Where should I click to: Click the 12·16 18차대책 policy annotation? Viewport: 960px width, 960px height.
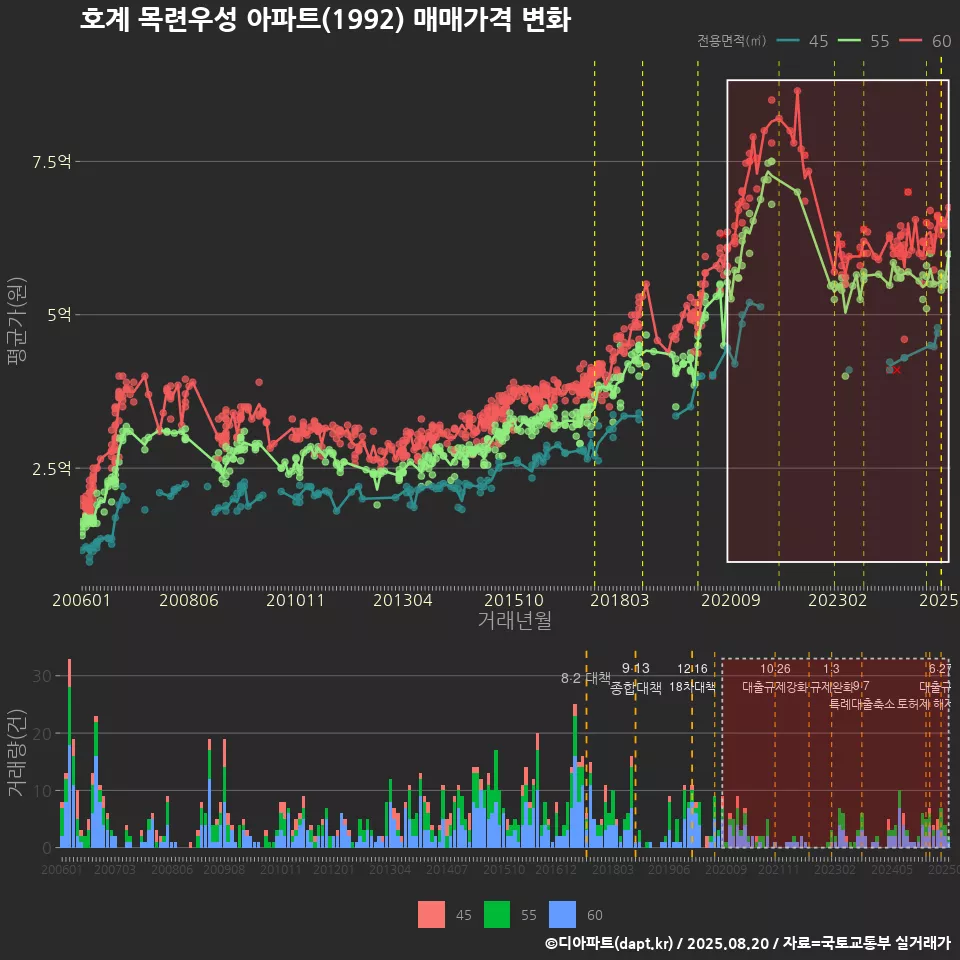(x=692, y=678)
